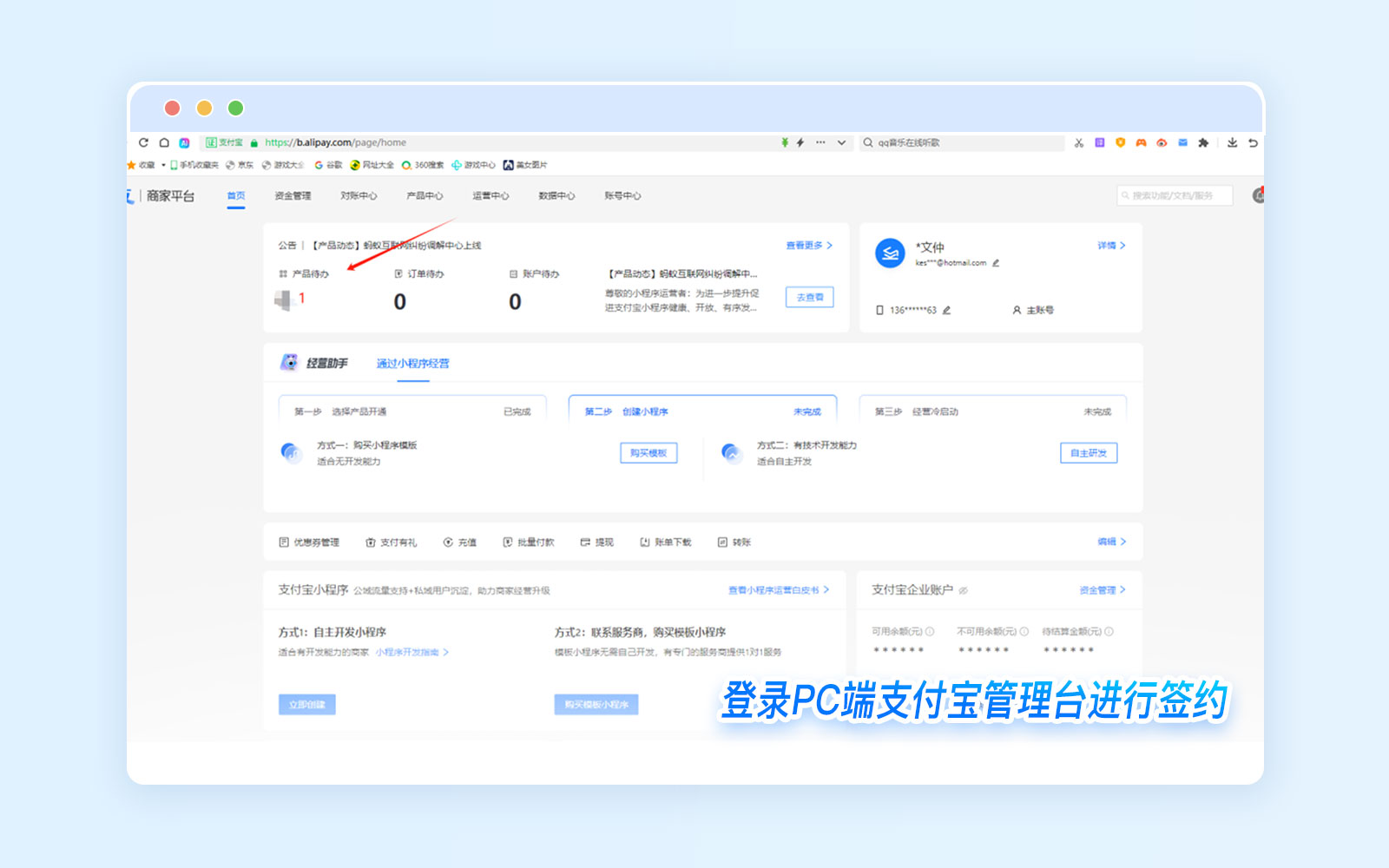This screenshot has width=1389, height=868.
Task: Edit the phone number 136 pencil icon
Action: [x=946, y=310]
